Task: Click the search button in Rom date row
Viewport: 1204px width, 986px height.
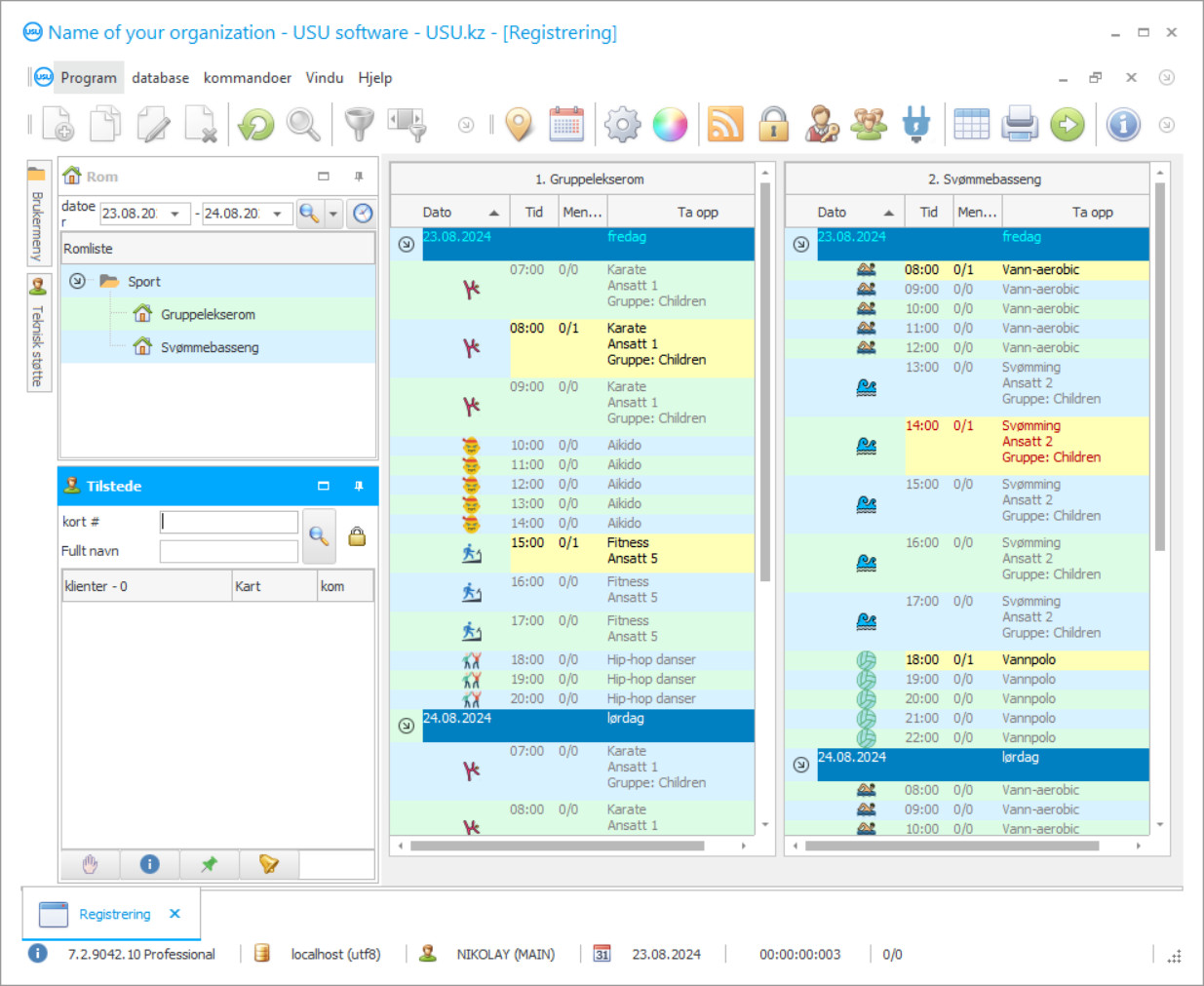Action: tap(309, 214)
